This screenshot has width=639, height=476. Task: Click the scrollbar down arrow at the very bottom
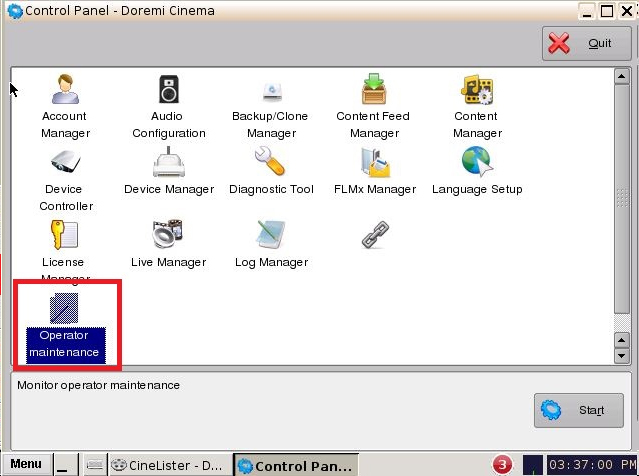point(622,355)
